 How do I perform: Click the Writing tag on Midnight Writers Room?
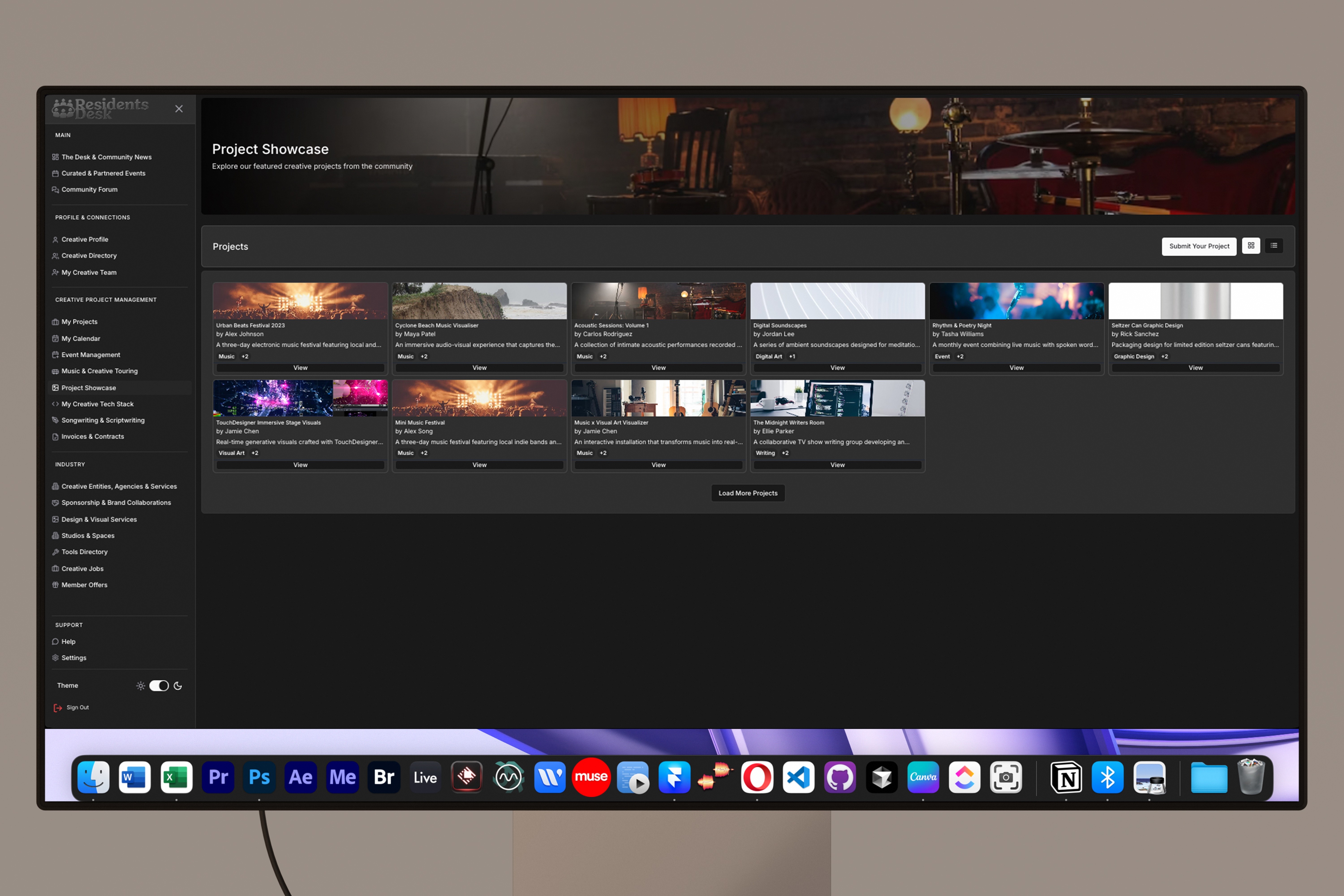[765, 453]
